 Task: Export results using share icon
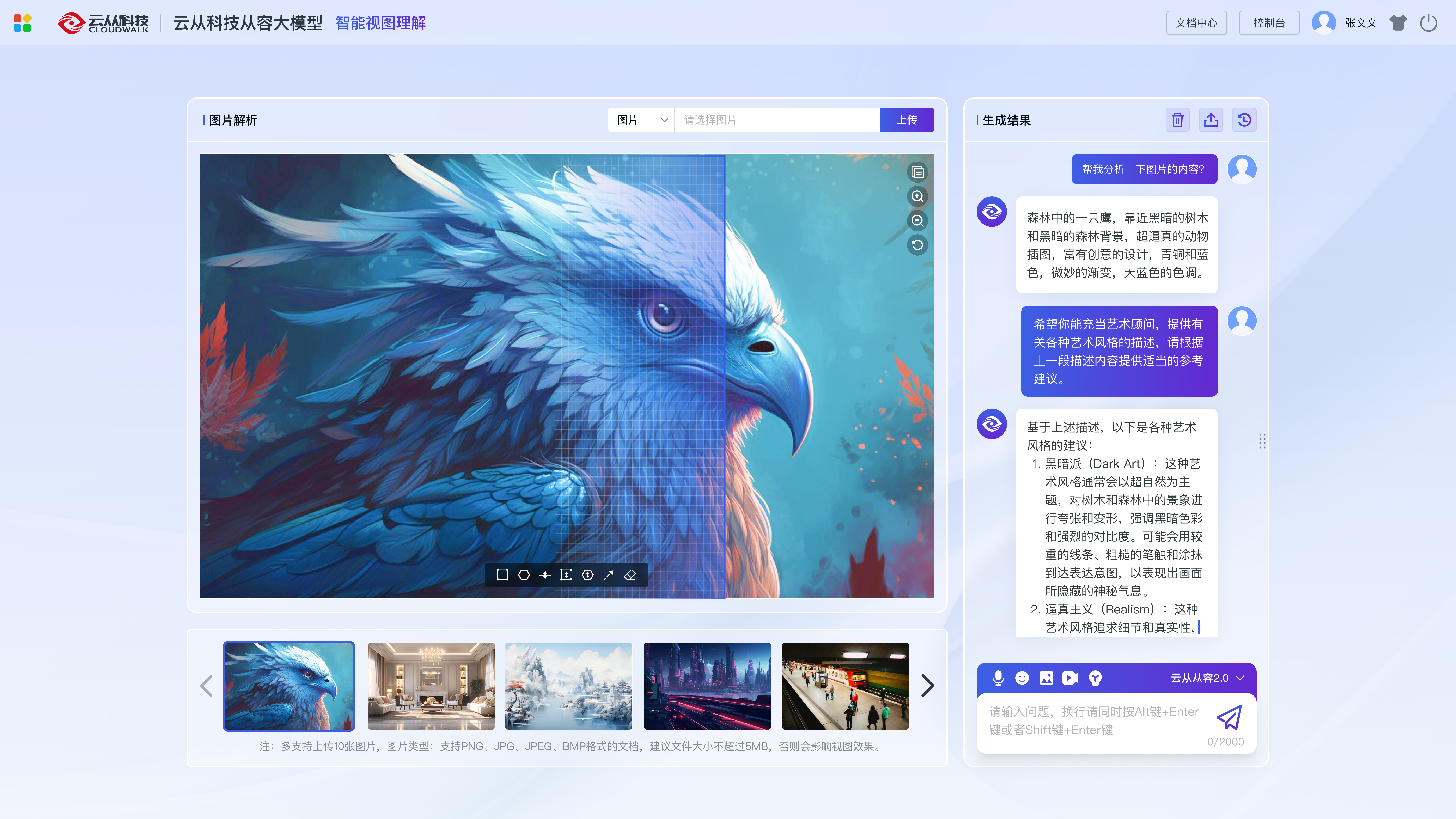pos(1211,120)
